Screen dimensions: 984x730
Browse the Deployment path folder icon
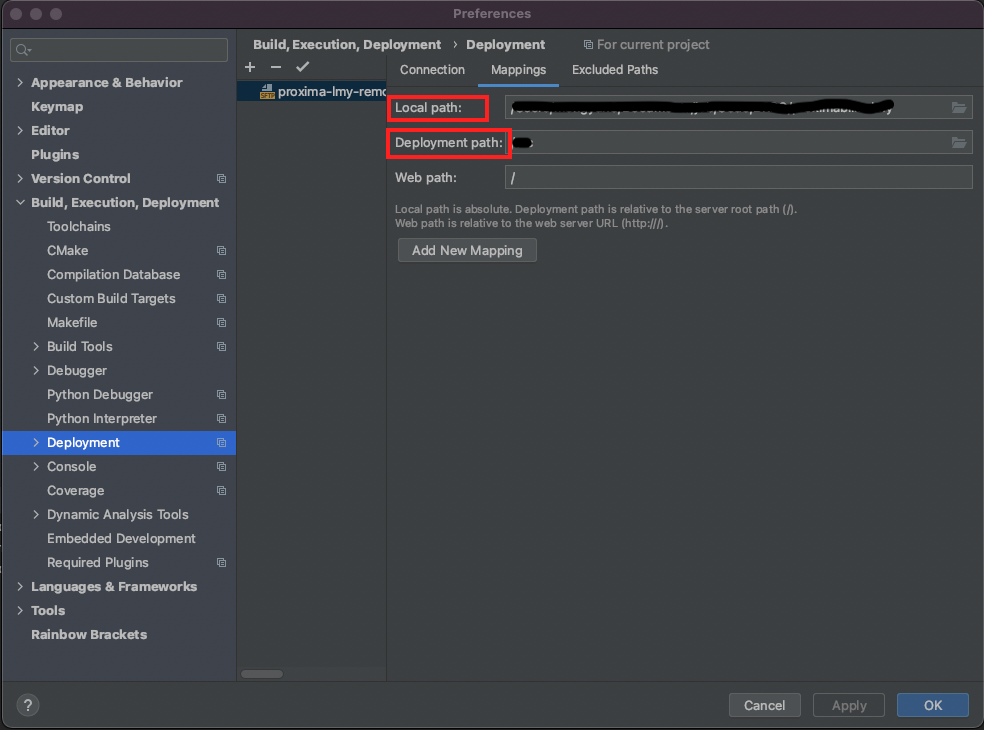(x=959, y=142)
